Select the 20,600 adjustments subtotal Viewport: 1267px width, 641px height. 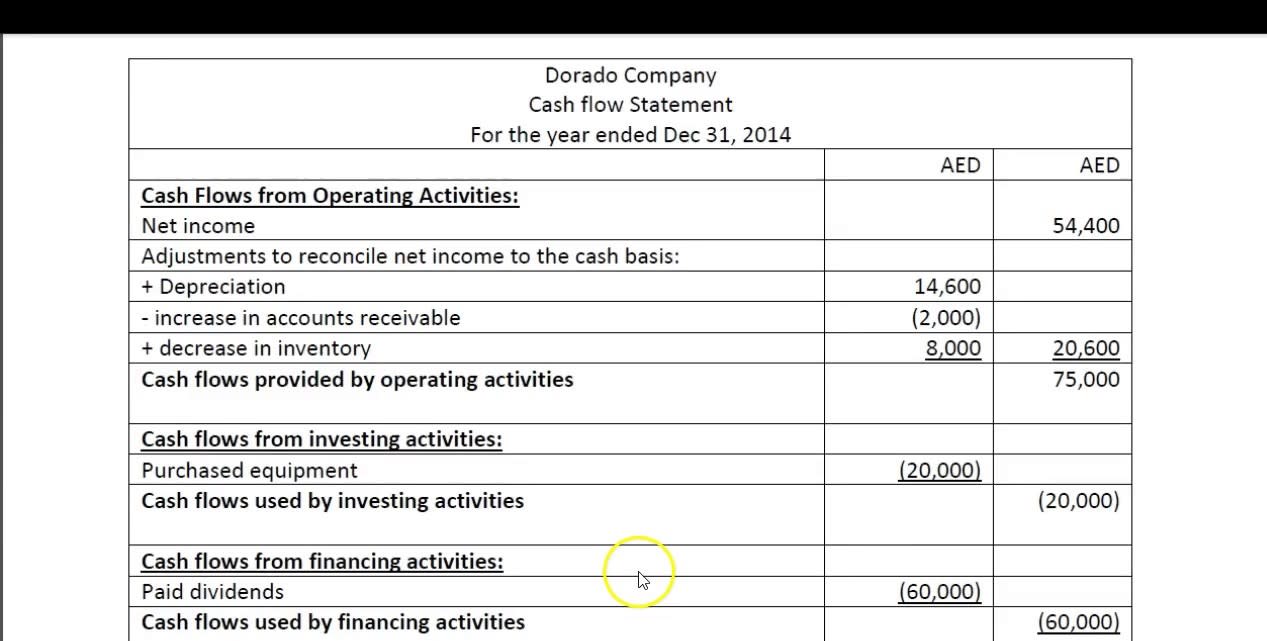click(x=1086, y=348)
